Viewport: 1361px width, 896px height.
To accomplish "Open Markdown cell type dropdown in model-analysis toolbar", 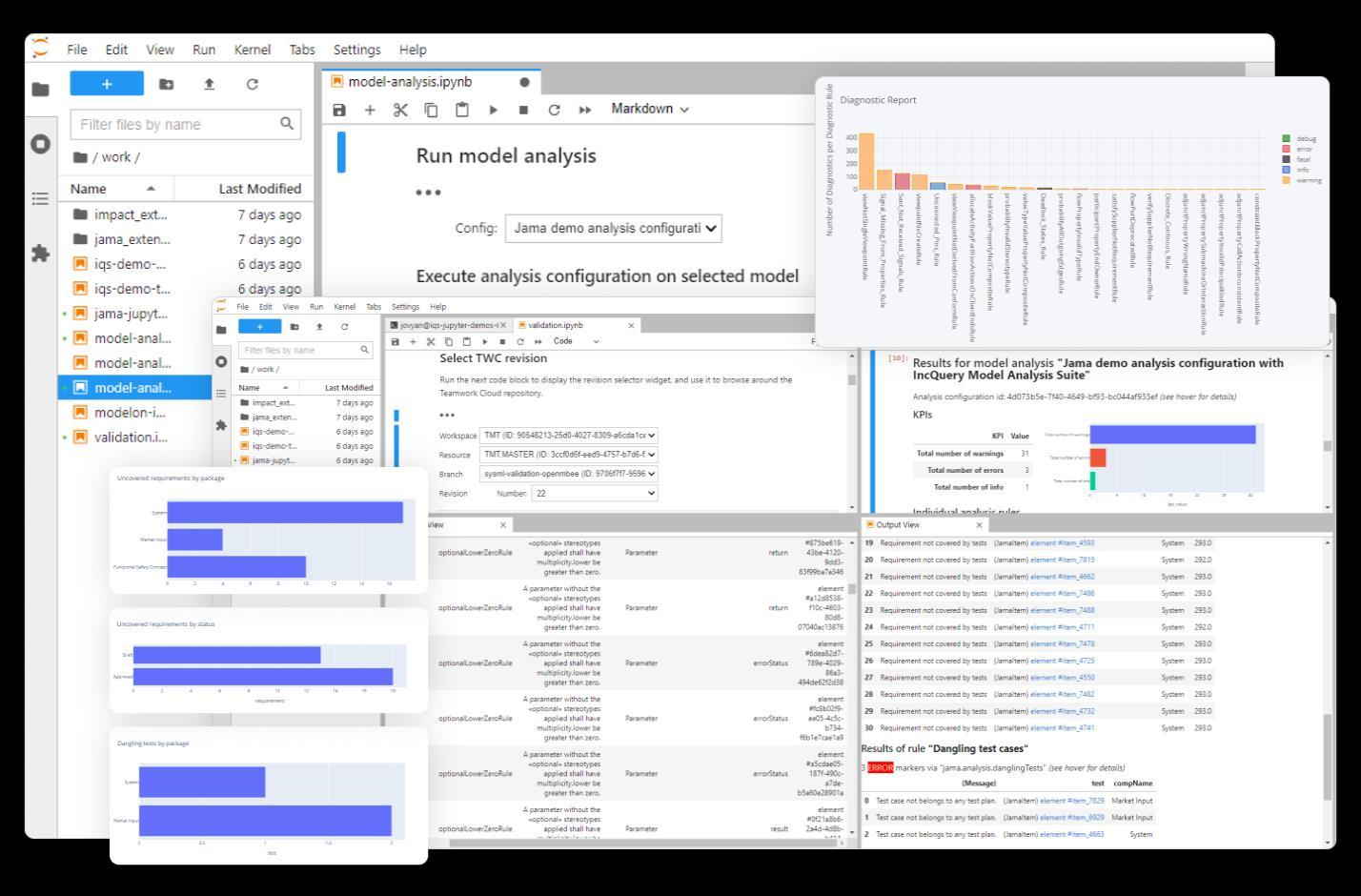I will [x=649, y=109].
